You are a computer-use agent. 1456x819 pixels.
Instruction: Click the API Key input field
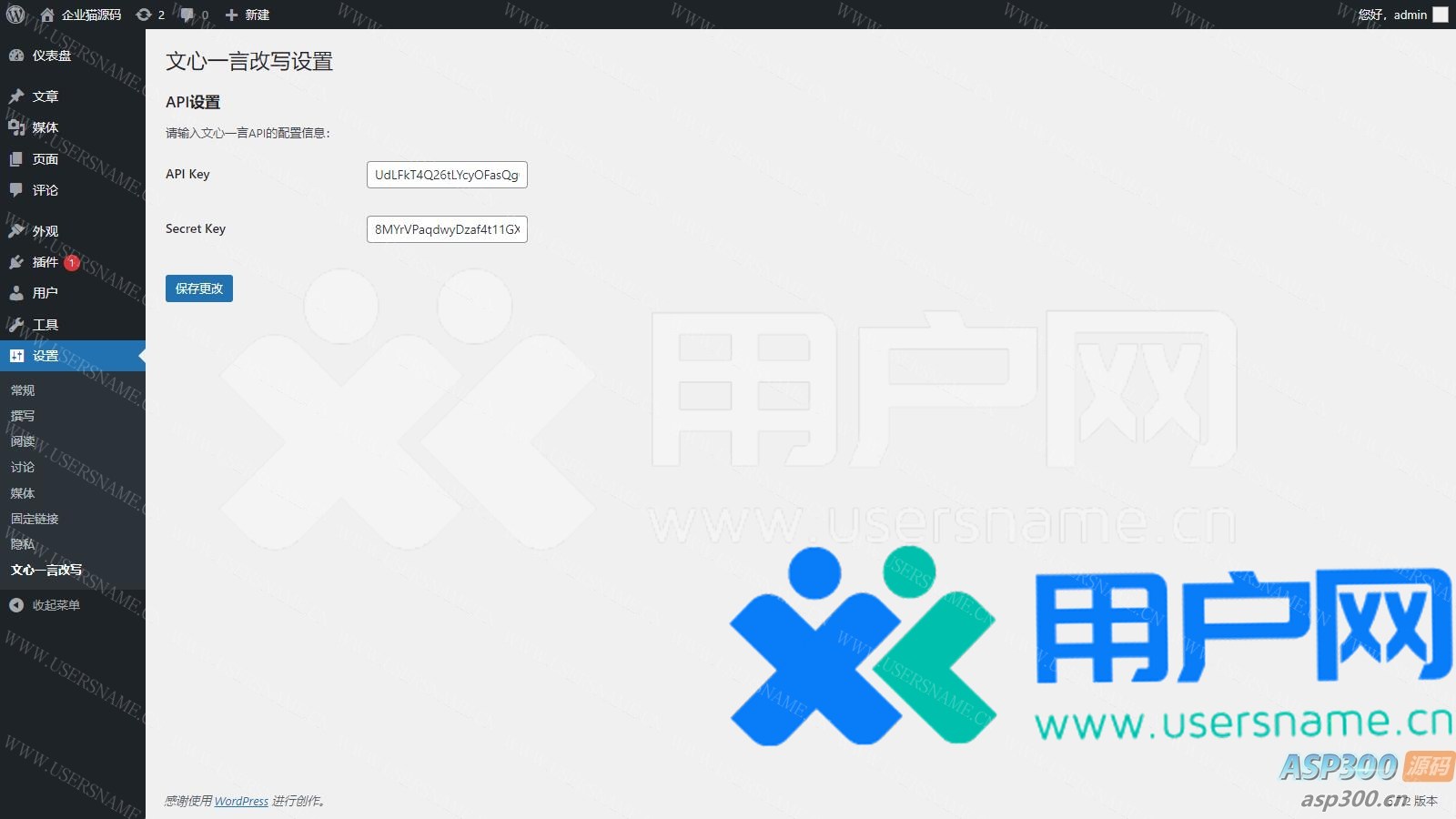pyautogui.click(x=447, y=175)
